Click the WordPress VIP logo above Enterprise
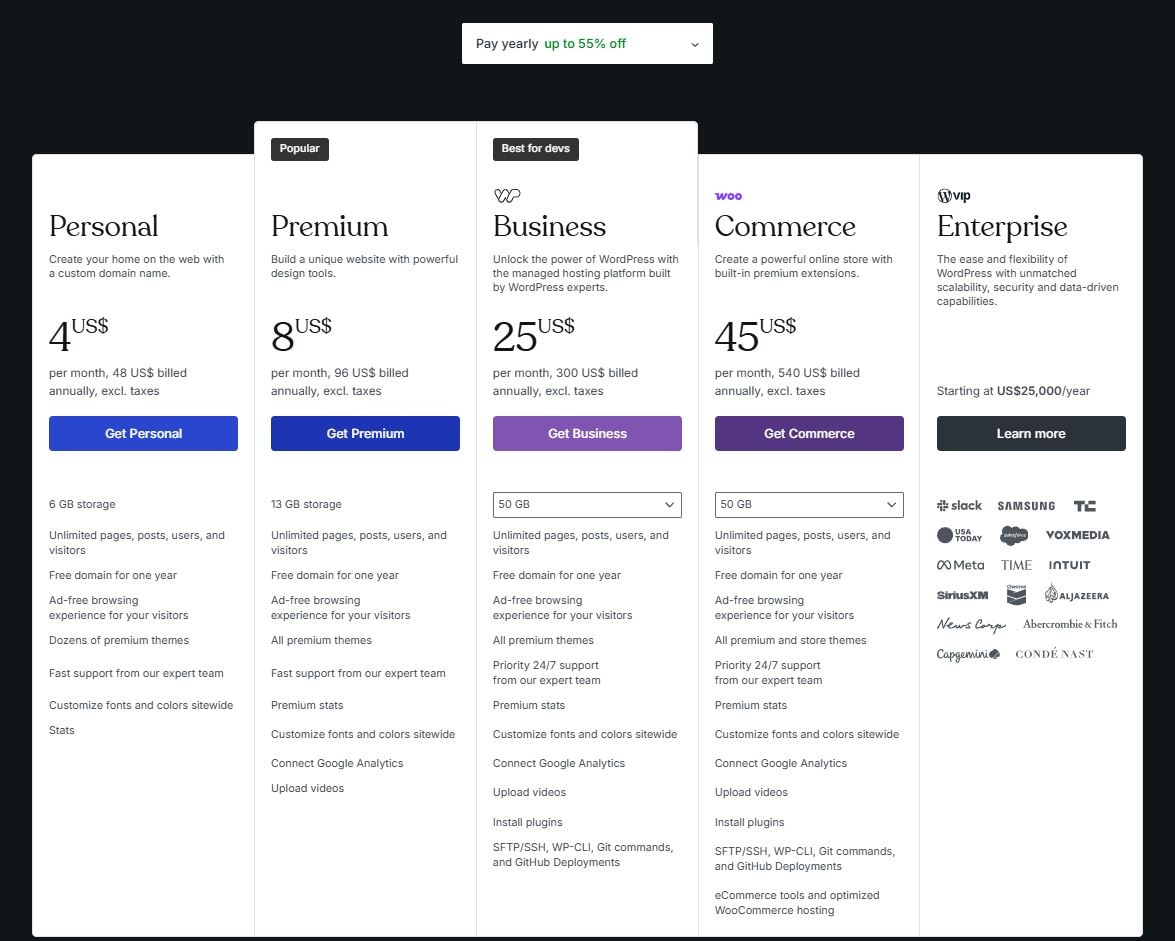 [953, 196]
